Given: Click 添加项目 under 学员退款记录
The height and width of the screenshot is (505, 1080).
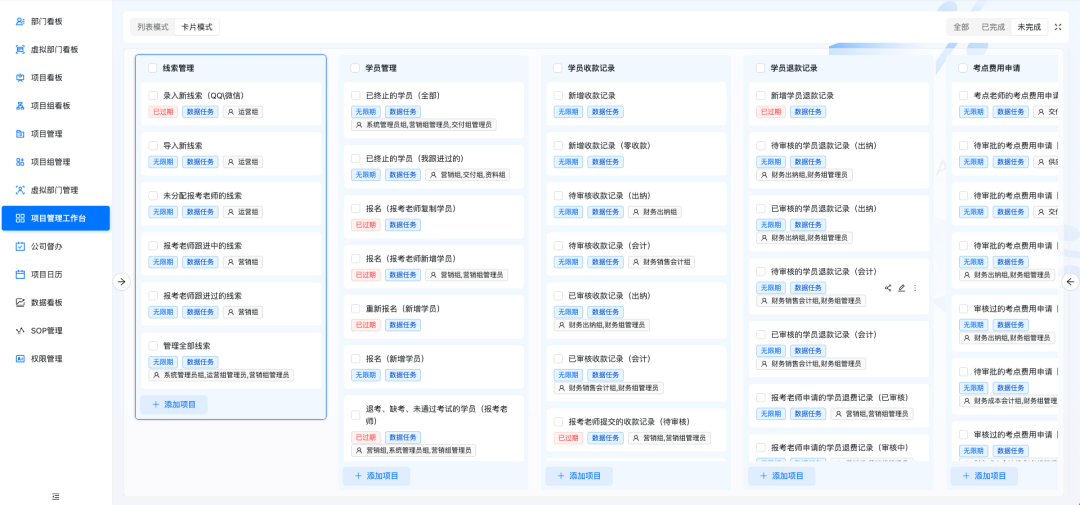Looking at the screenshot, I should tap(781, 476).
